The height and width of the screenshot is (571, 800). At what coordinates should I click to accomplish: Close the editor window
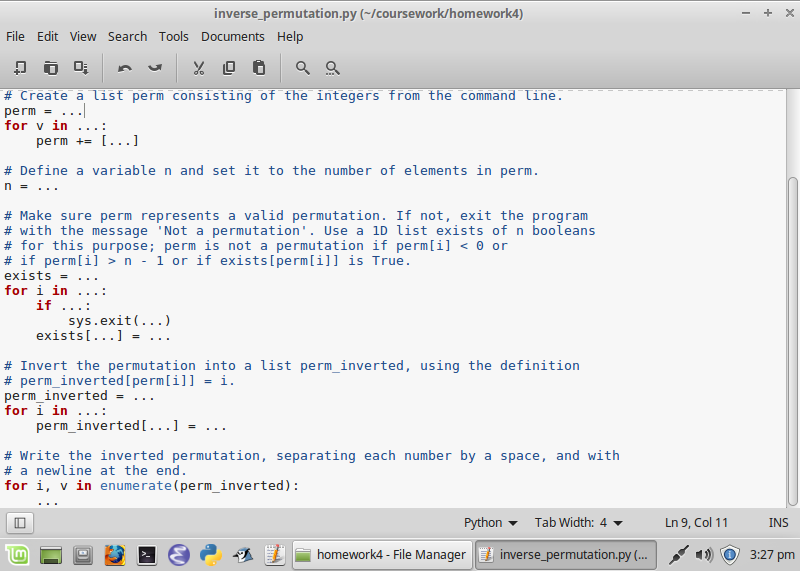coord(789,13)
